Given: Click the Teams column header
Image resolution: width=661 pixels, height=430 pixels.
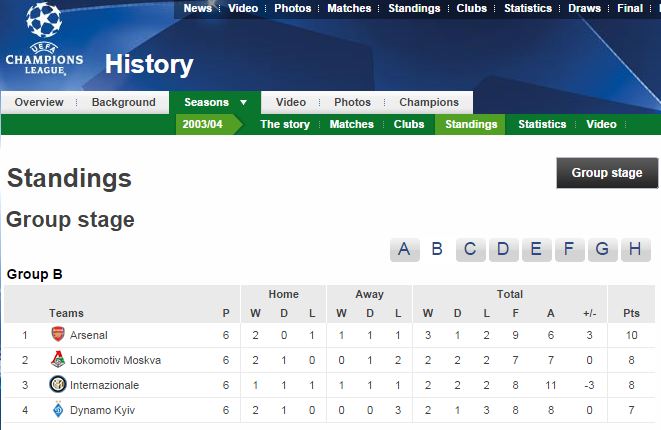Looking at the screenshot, I should (x=66, y=313).
